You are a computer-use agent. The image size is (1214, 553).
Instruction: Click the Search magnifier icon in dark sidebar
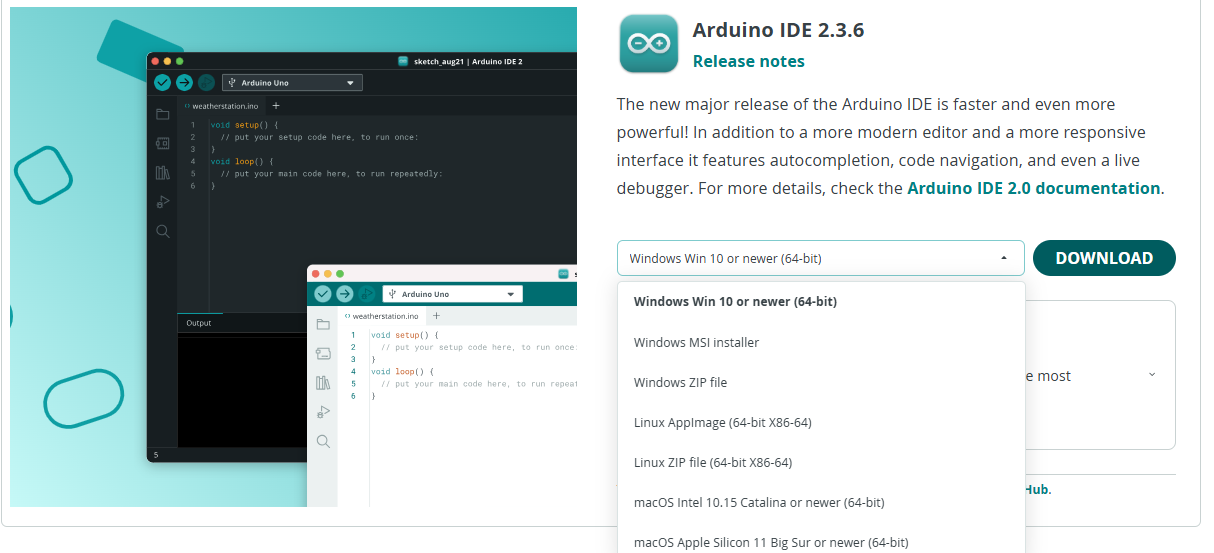coord(162,231)
